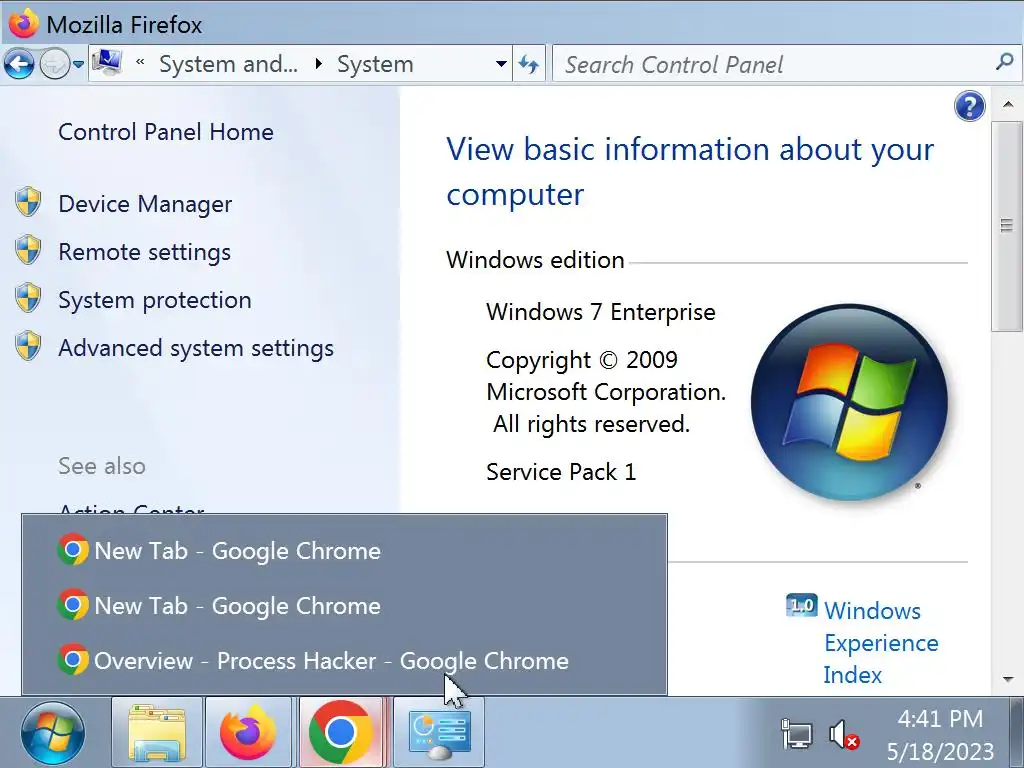
Task: Open Advanced system settings link
Action: (196, 348)
